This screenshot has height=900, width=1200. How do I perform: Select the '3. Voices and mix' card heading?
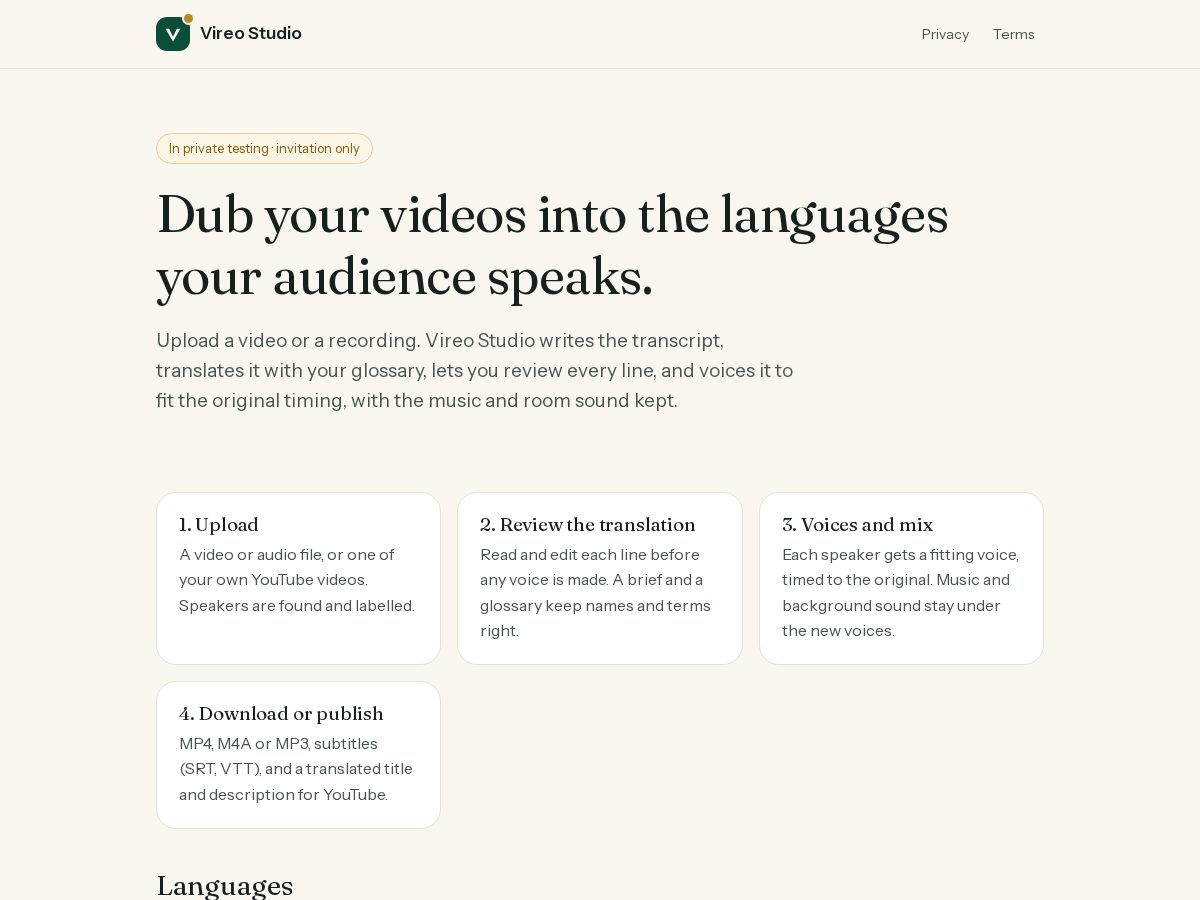[x=858, y=525]
